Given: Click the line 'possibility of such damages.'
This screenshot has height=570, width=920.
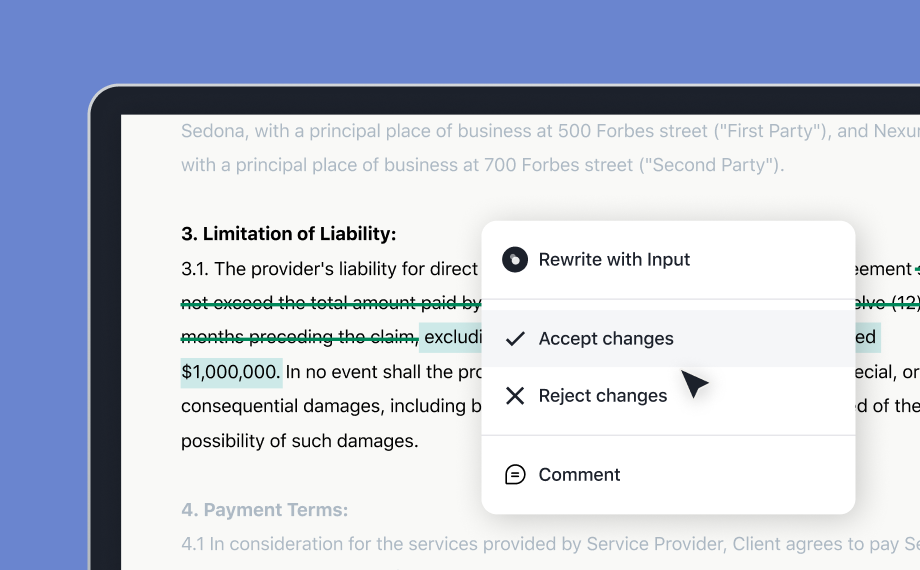Looking at the screenshot, I should (x=299, y=441).
